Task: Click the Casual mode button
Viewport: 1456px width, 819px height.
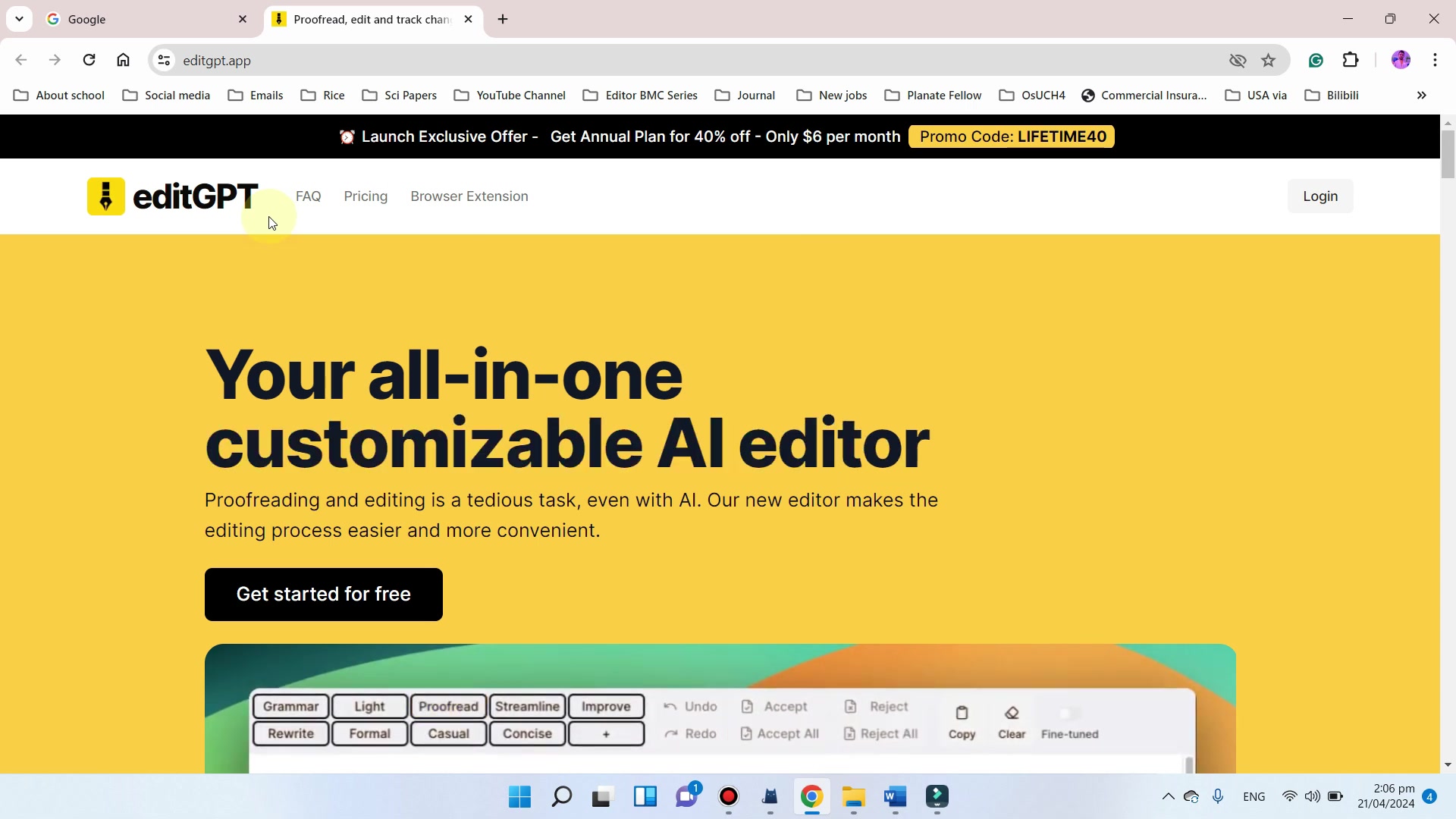Action: [448, 734]
